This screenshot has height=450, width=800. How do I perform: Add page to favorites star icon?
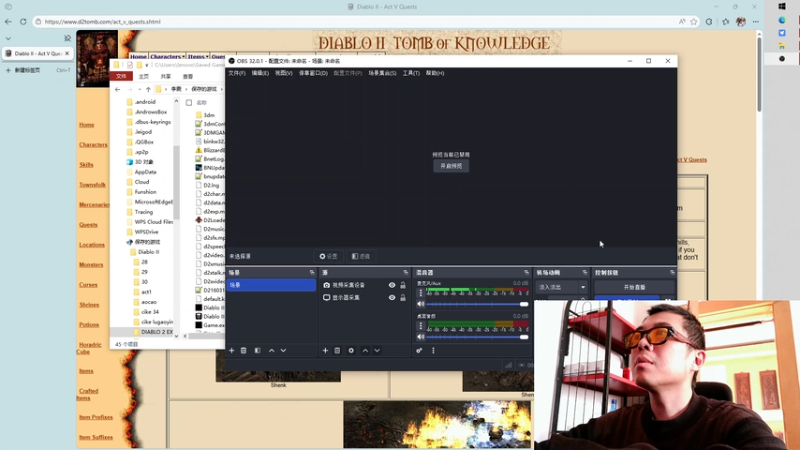pyautogui.click(x=694, y=21)
